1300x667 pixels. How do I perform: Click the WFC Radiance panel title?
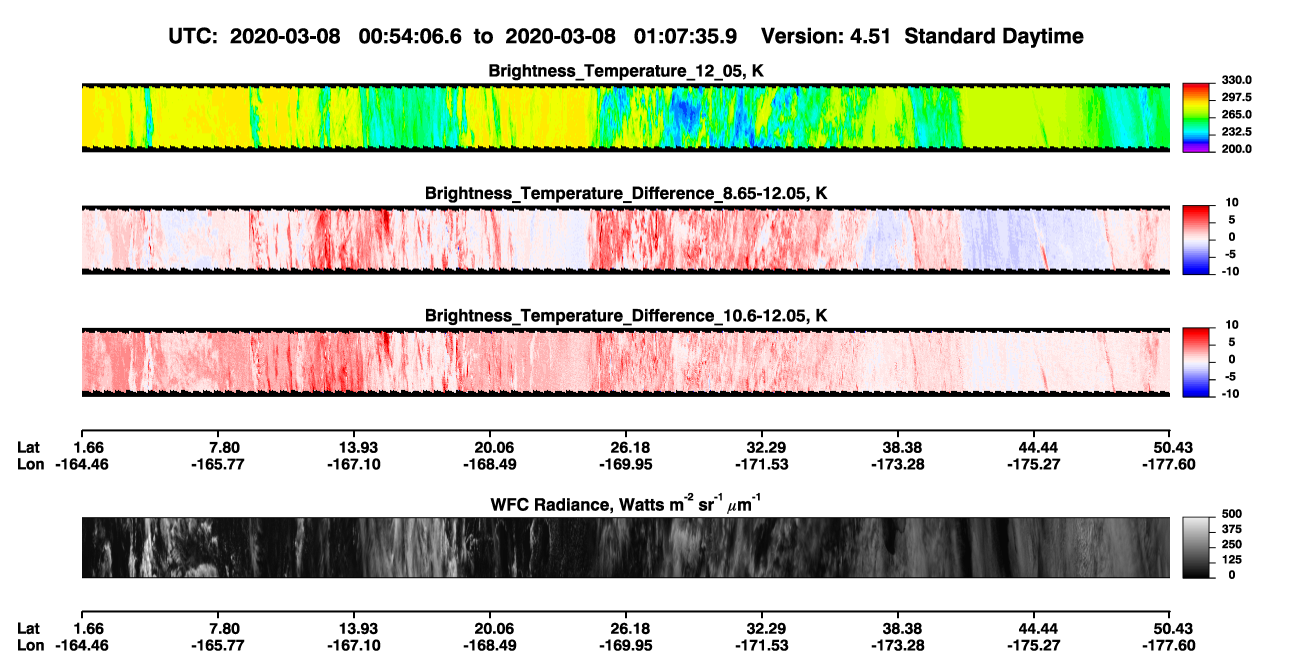[626, 505]
